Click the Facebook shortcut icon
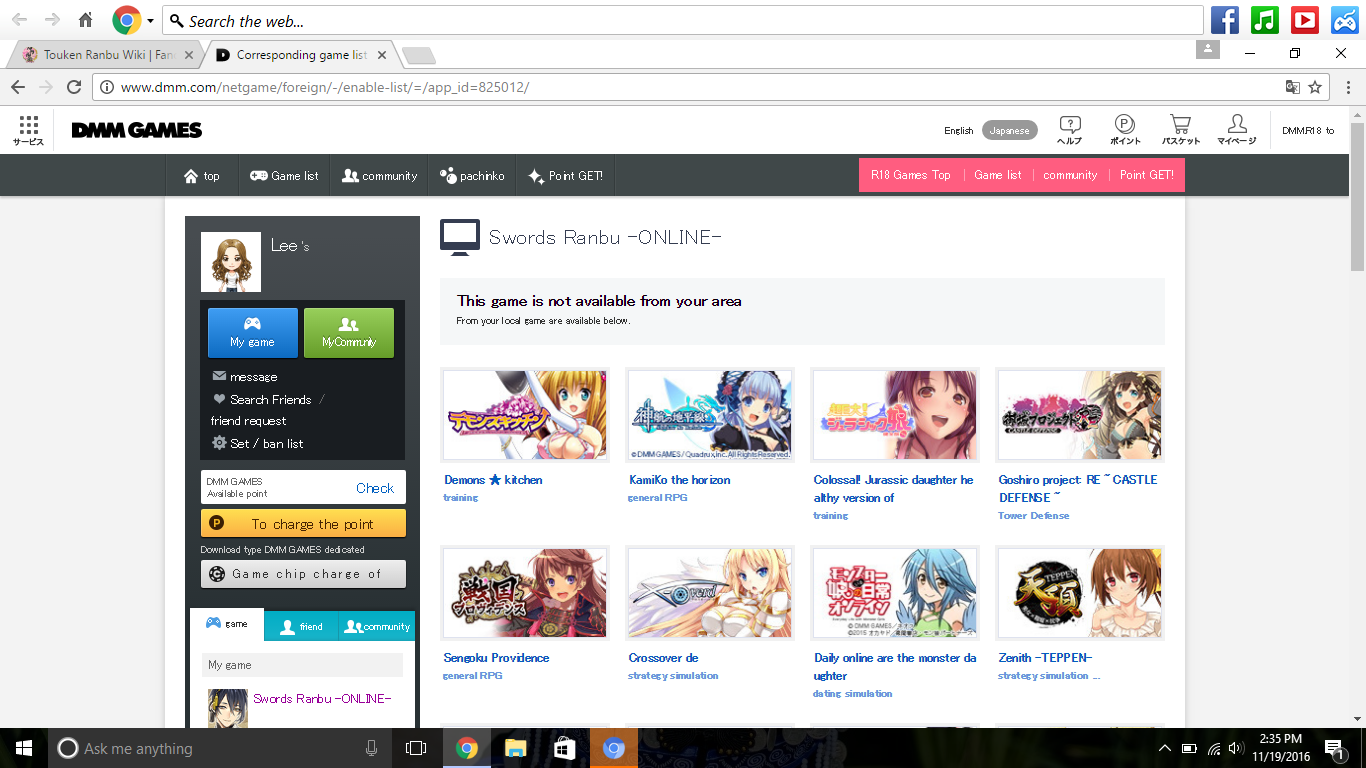 click(1224, 20)
